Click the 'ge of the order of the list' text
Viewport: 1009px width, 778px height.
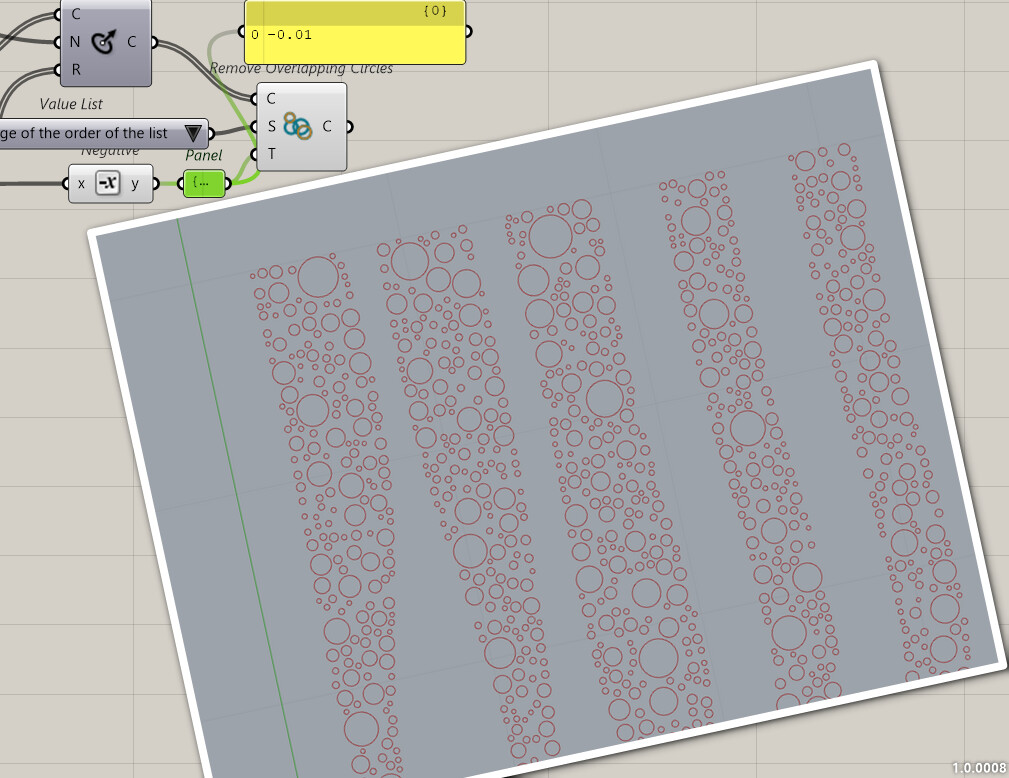click(84, 133)
